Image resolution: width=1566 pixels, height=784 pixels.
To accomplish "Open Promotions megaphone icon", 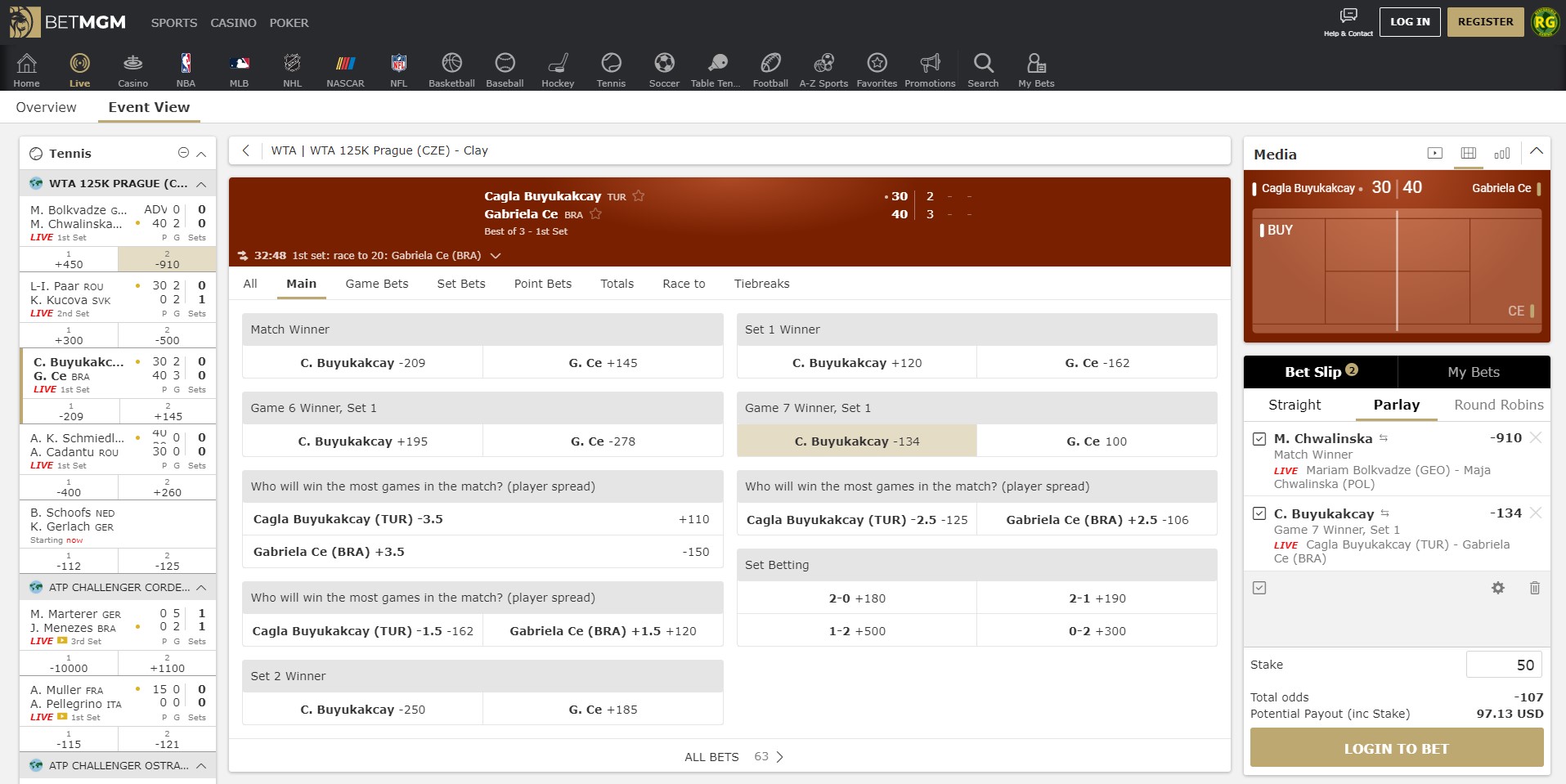I will (x=930, y=63).
